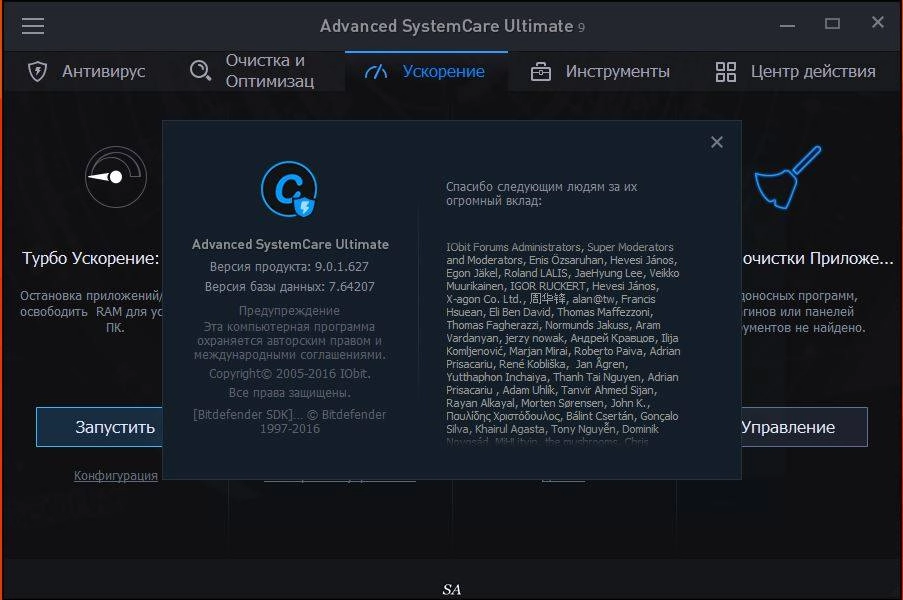The height and width of the screenshot is (600, 903).
Task: Select the Ускорение tab
Action: 426,71
